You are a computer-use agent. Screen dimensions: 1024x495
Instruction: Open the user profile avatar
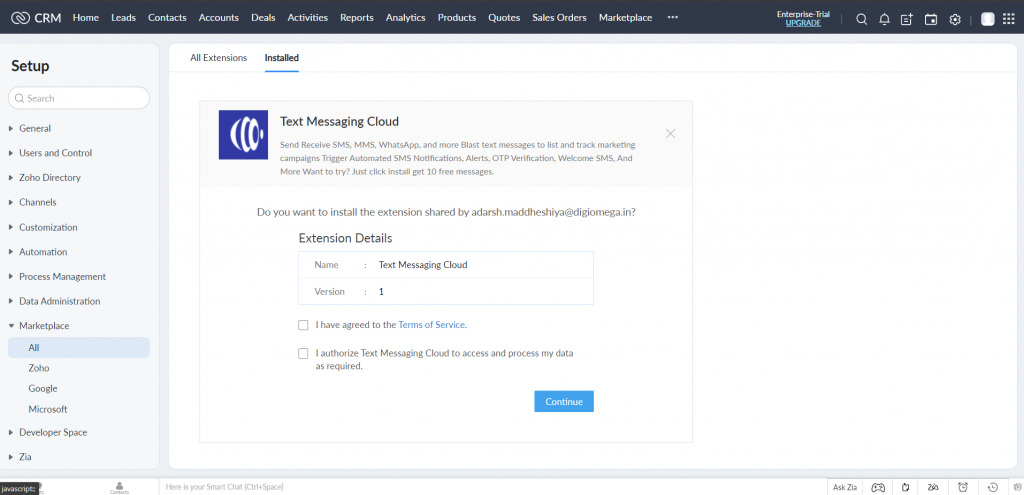[987, 19]
